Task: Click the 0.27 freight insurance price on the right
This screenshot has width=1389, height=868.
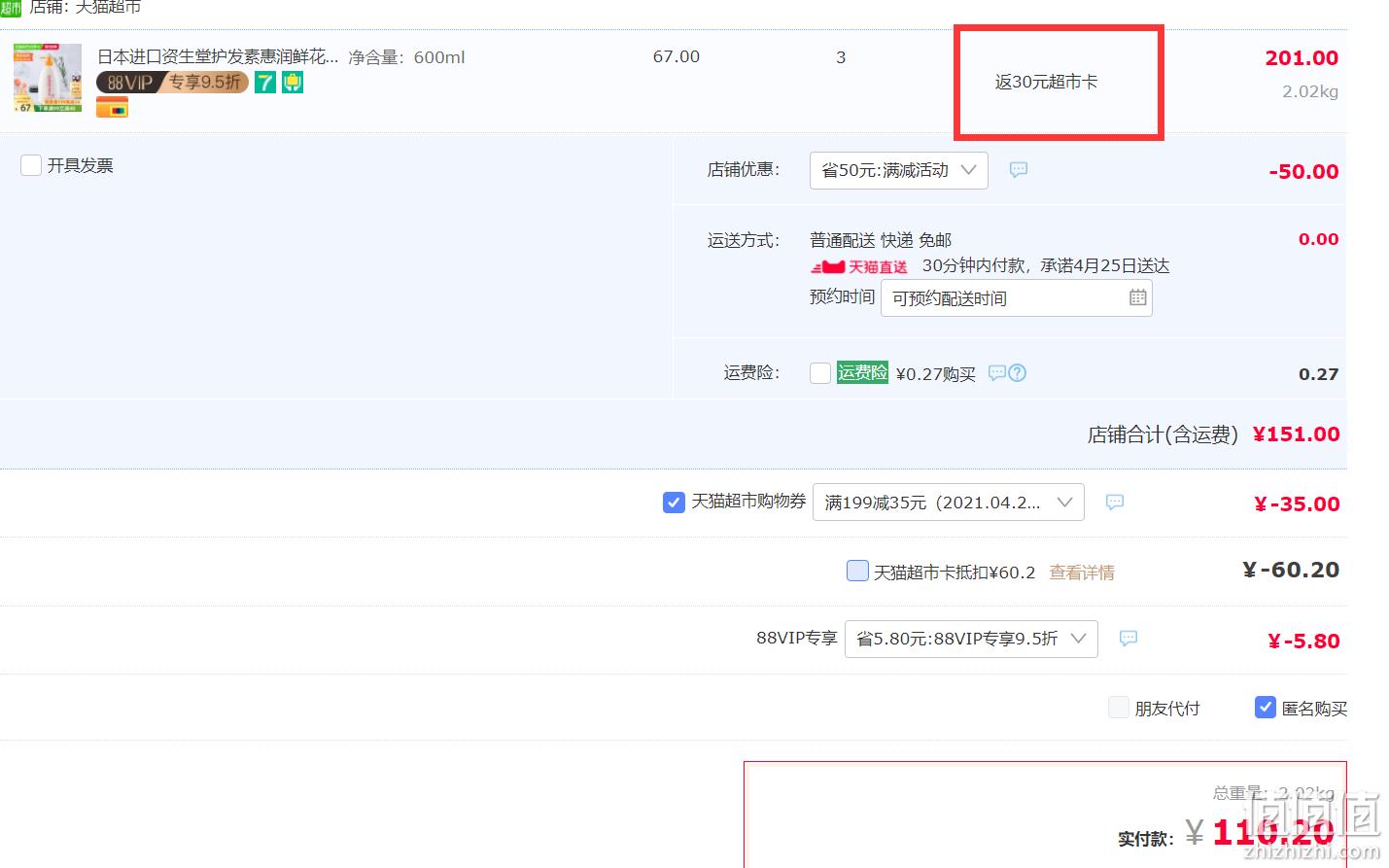Action: click(x=1319, y=374)
